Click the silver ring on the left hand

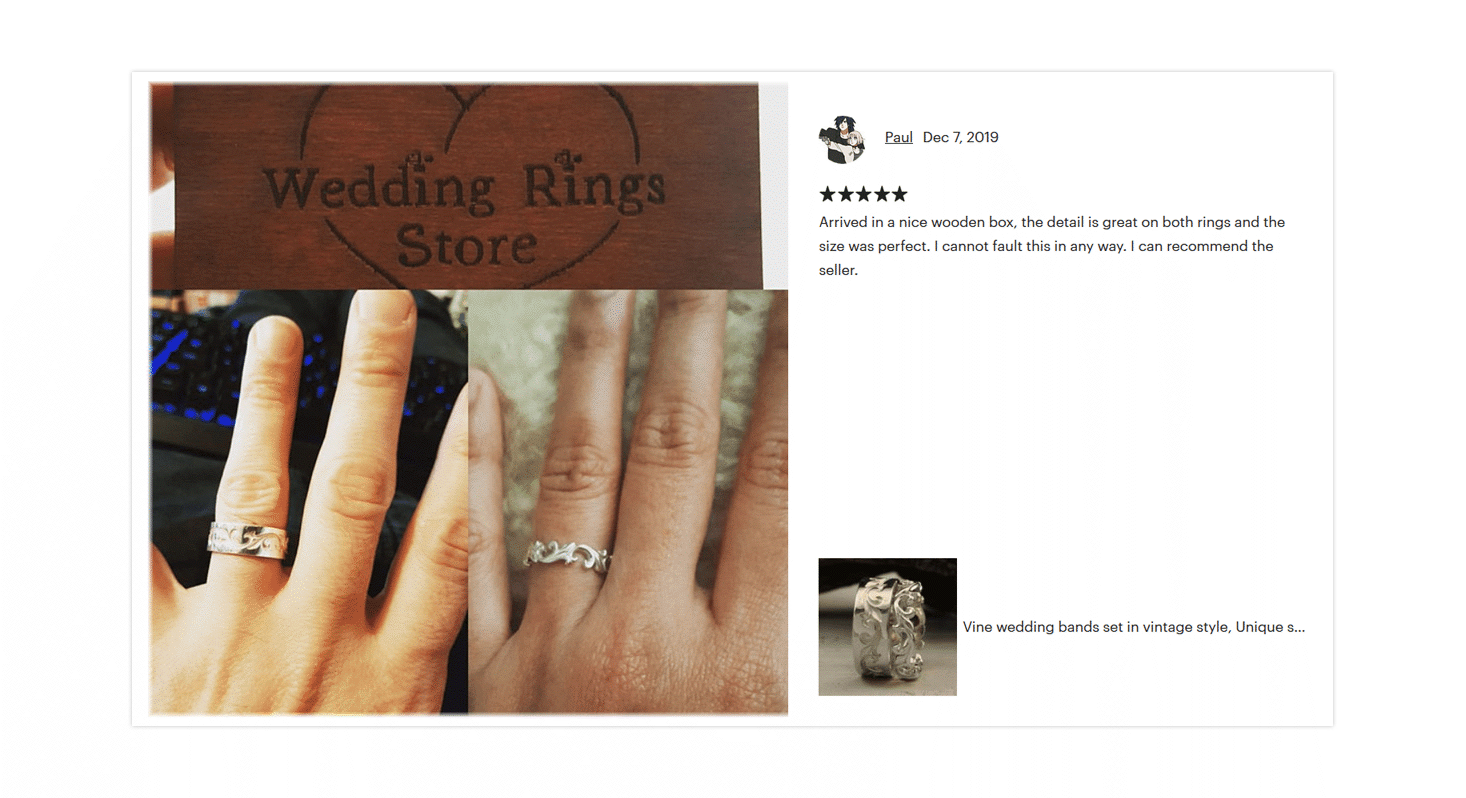(x=248, y=541)
